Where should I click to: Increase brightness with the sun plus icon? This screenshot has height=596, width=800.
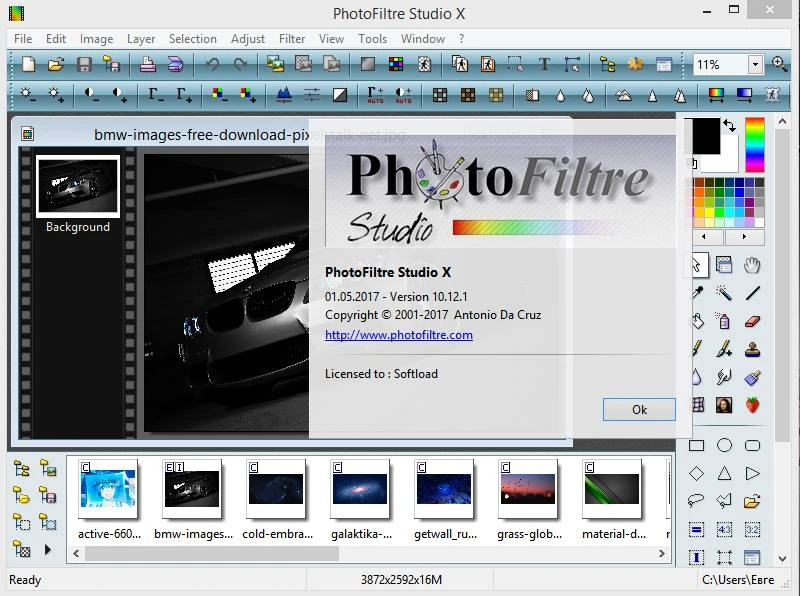tap(56, 95)
